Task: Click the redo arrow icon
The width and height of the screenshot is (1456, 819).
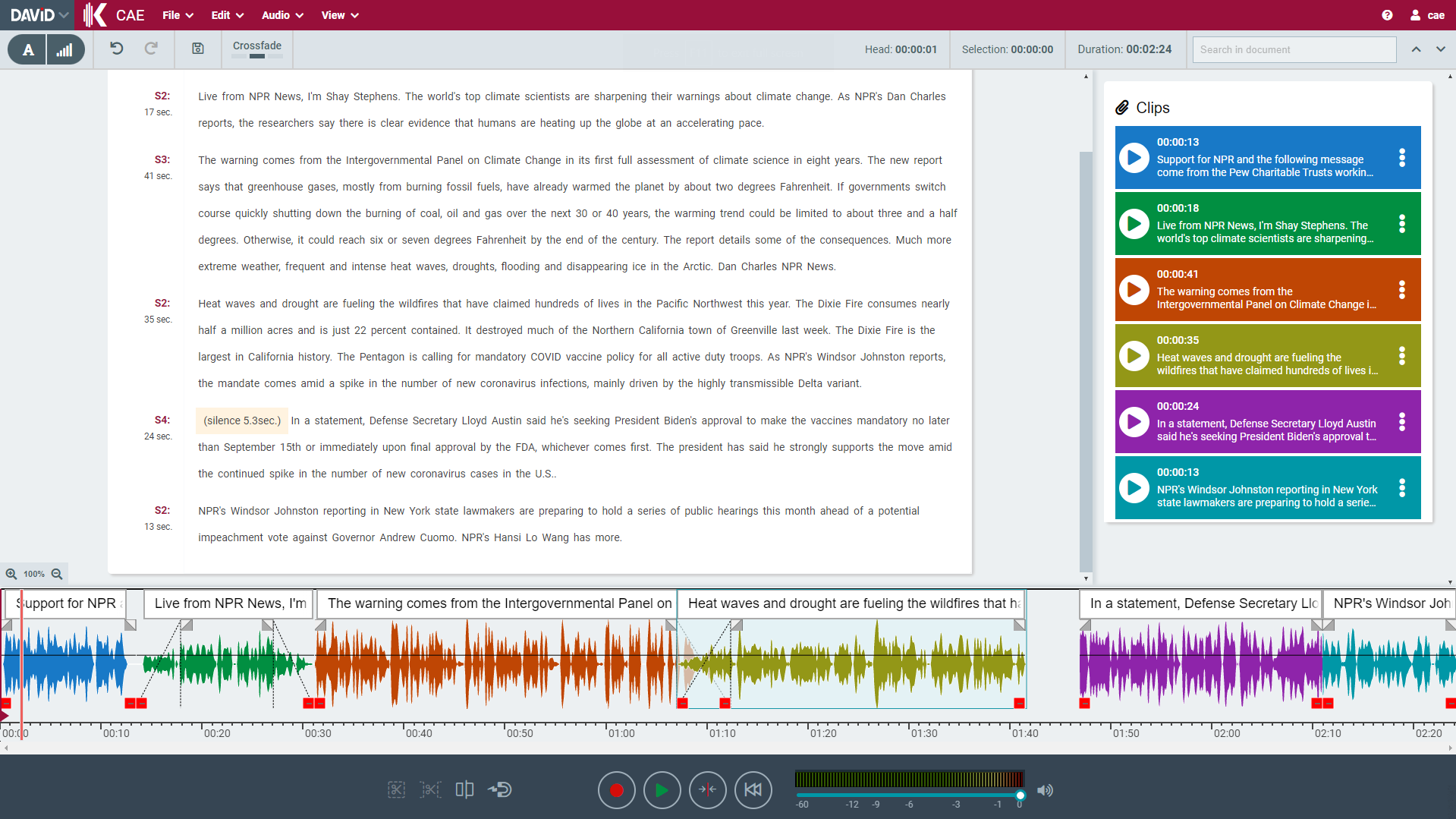Action: click(151, 49)
